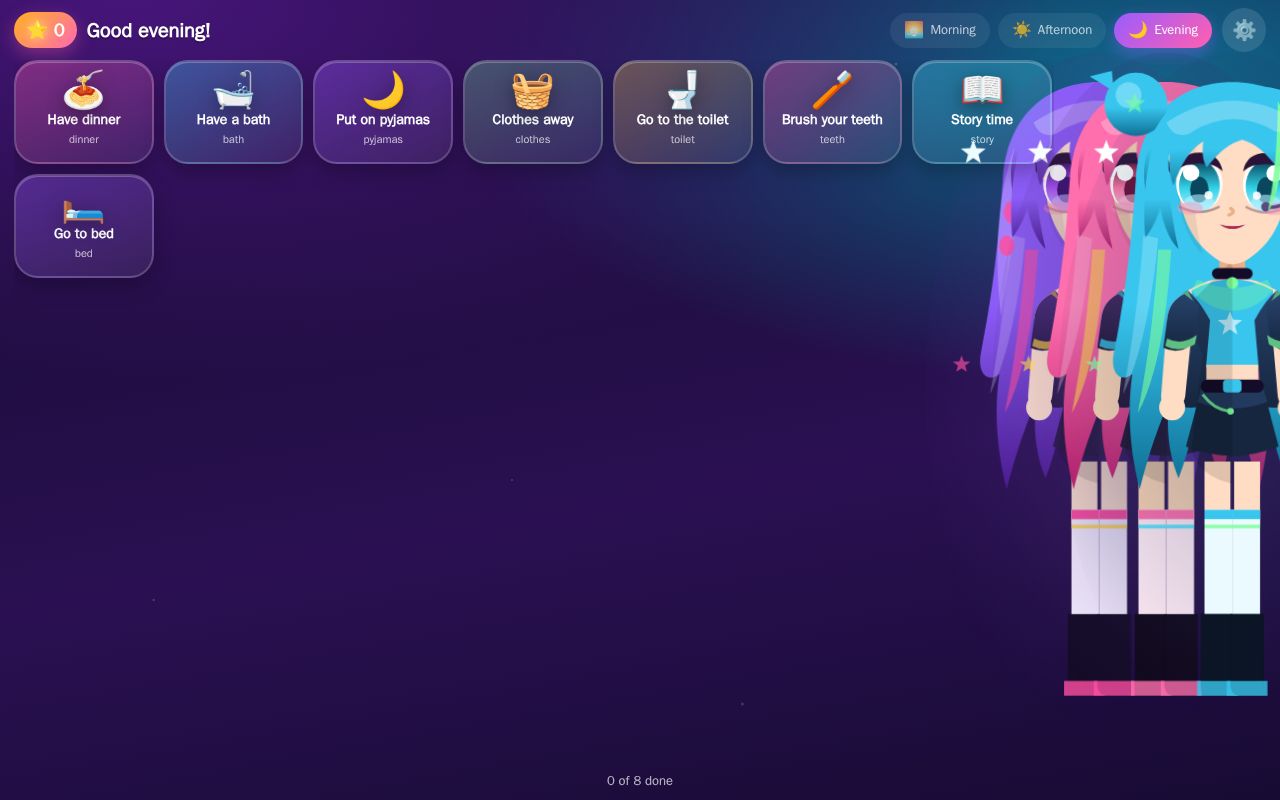The width and height of the screenshot is (1280, 800).
Task: Click the '0 of 8 done' progress text
Action: 640,781
